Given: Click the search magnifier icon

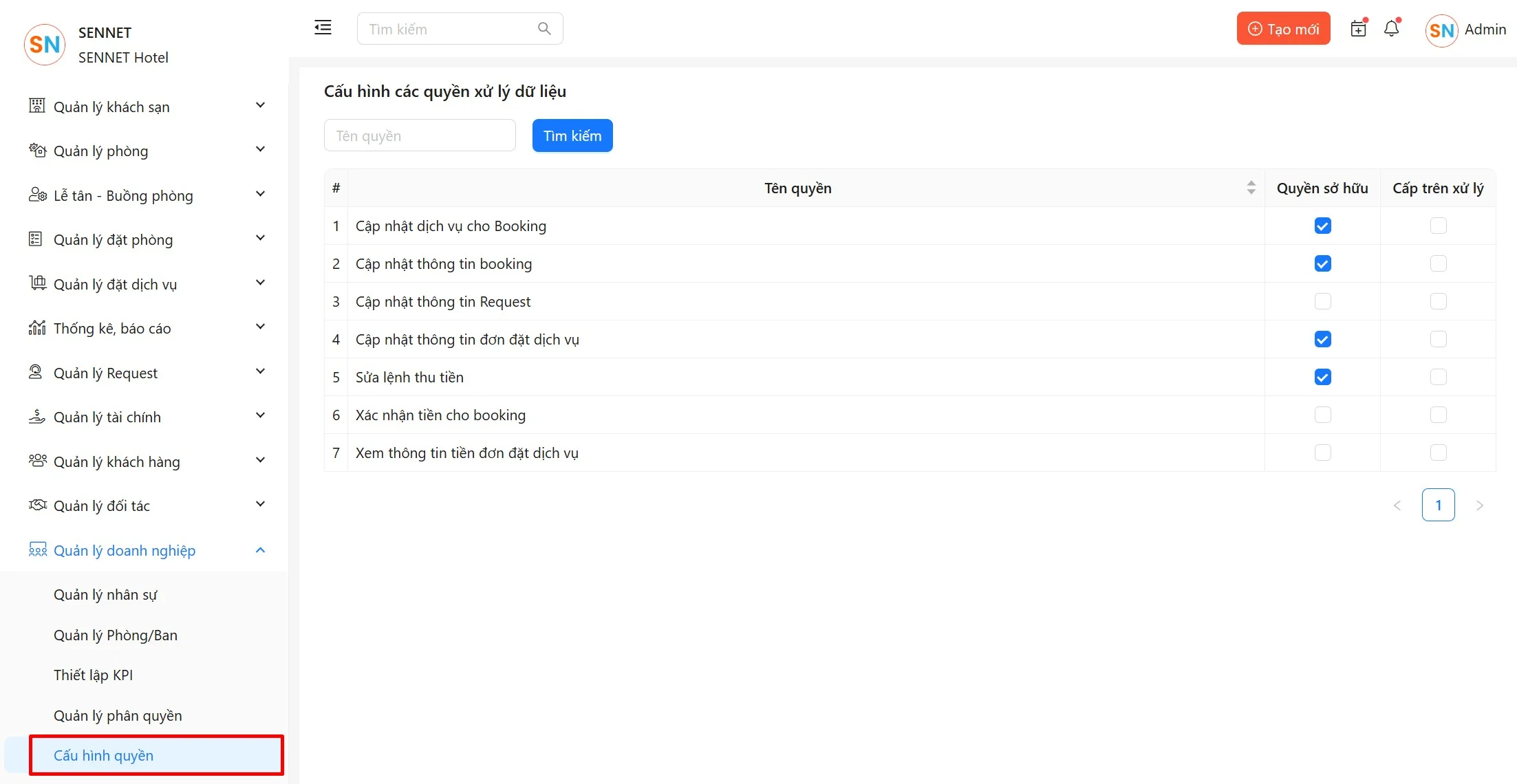Looking at the screenshot, I should (x=544, y=29).
